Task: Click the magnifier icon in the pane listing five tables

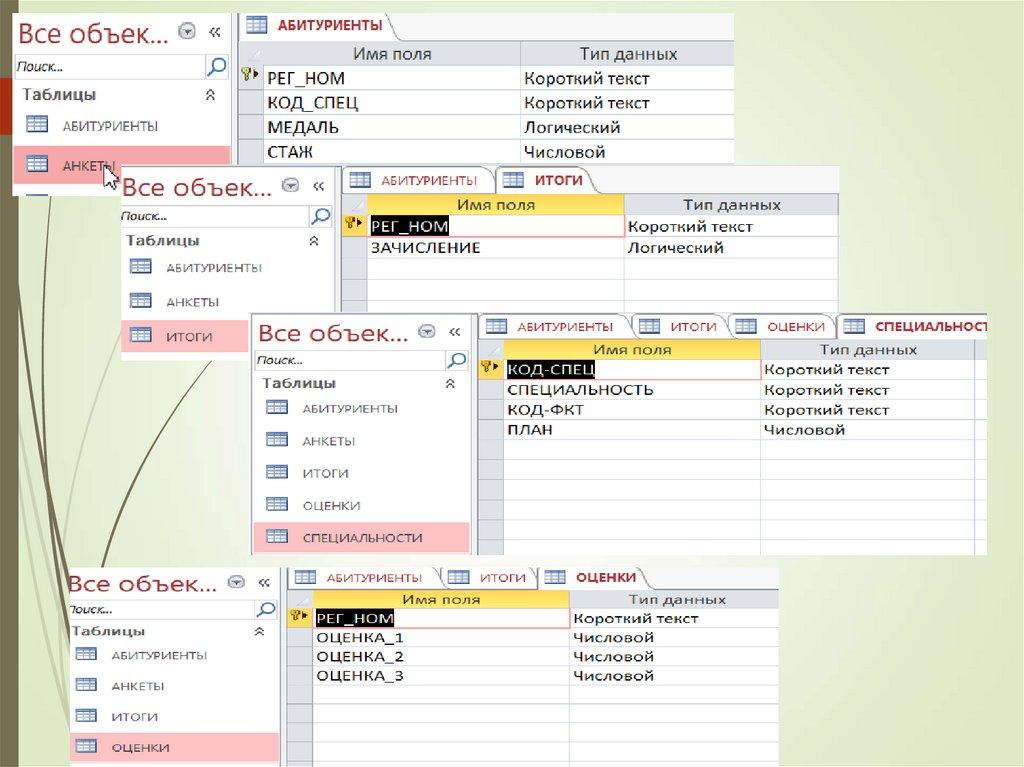Action: pos(456,360)
